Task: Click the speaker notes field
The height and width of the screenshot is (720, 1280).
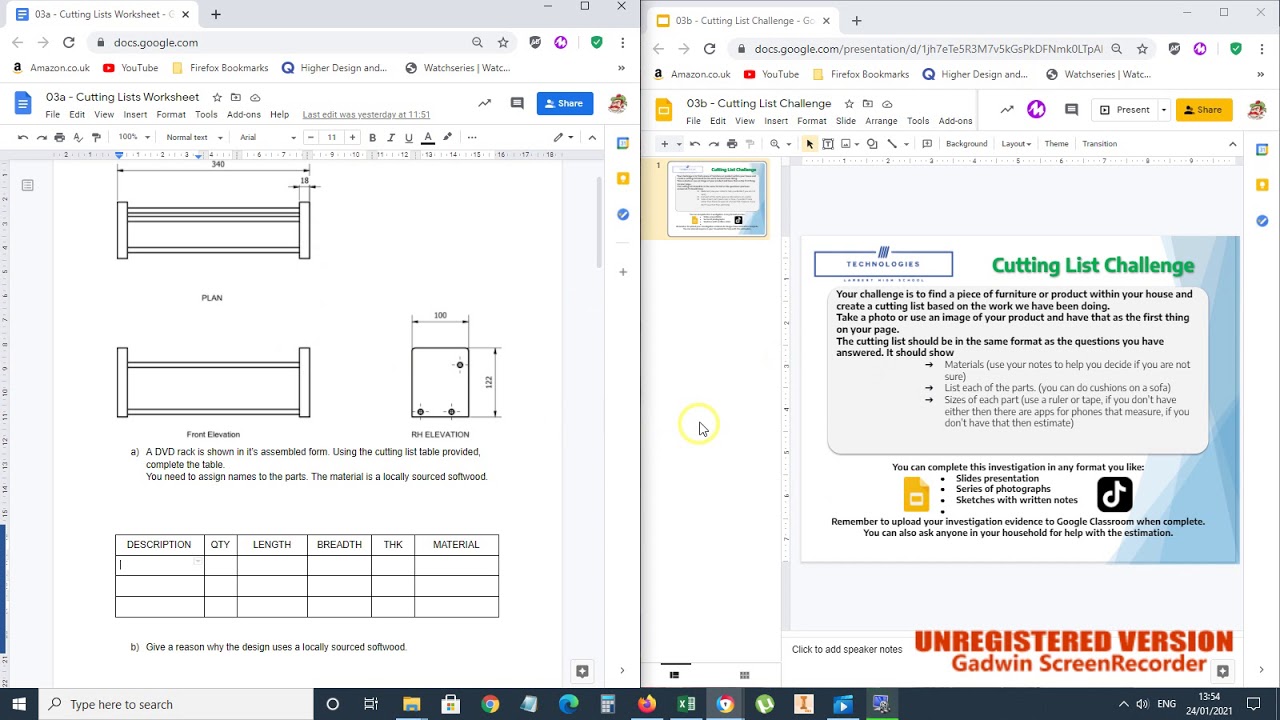Action: click(847, 649)
